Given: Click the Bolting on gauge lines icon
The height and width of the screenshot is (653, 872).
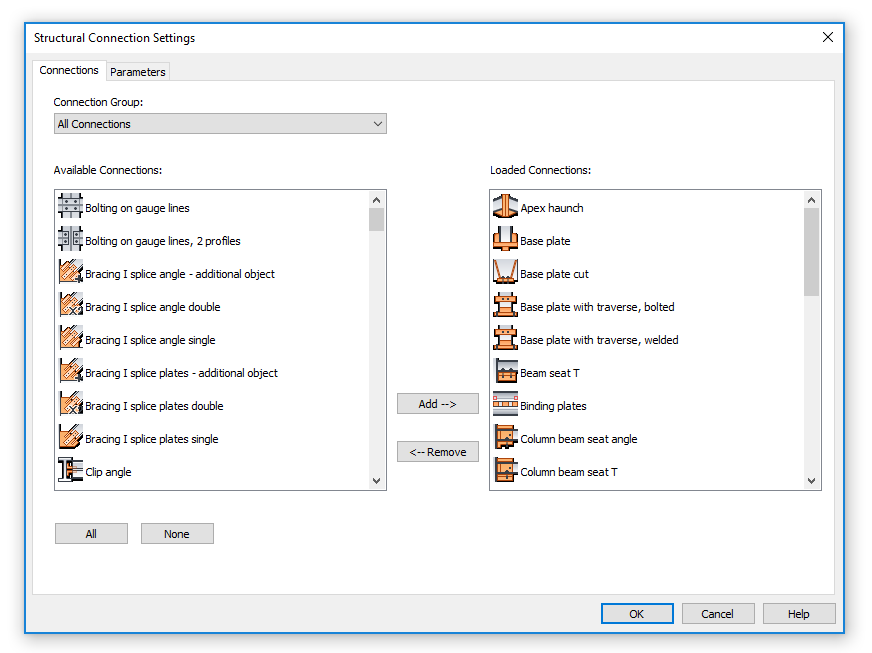Looking at the screenshot, I should [x=70, y=208].
